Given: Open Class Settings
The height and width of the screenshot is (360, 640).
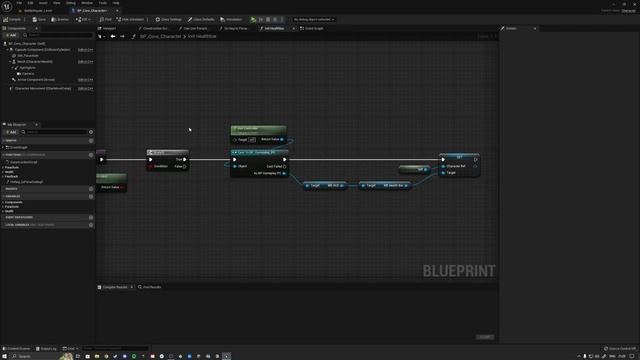Looking at the screenshot, I should pos(169,20).
